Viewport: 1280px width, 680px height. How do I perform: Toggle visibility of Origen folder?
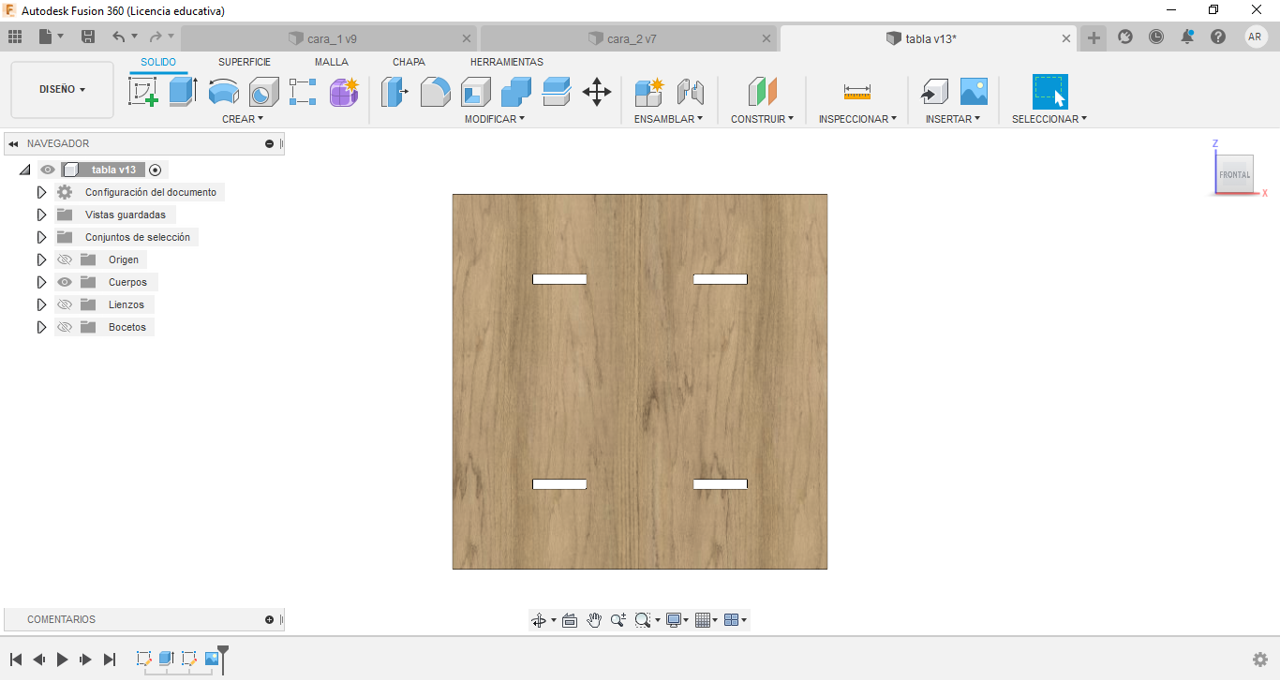65,260
